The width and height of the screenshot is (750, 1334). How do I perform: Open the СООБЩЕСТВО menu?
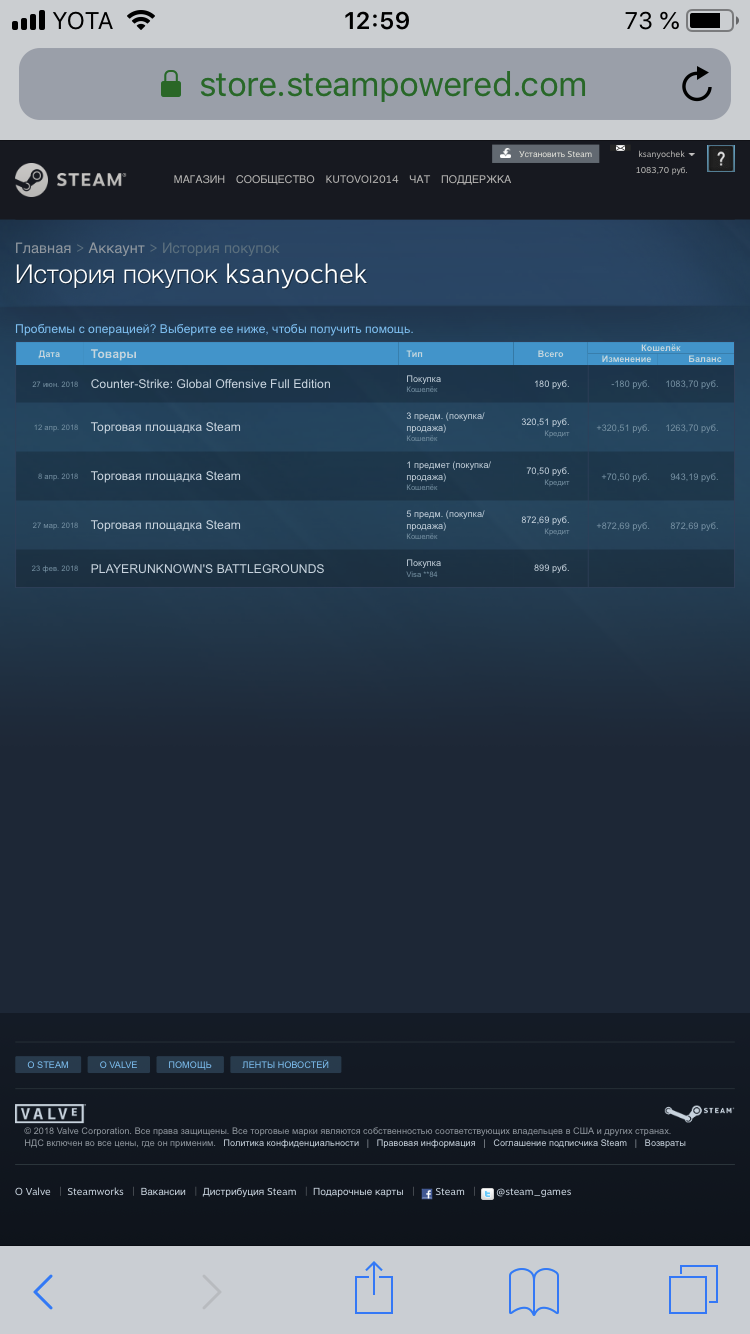coord(275,179)
